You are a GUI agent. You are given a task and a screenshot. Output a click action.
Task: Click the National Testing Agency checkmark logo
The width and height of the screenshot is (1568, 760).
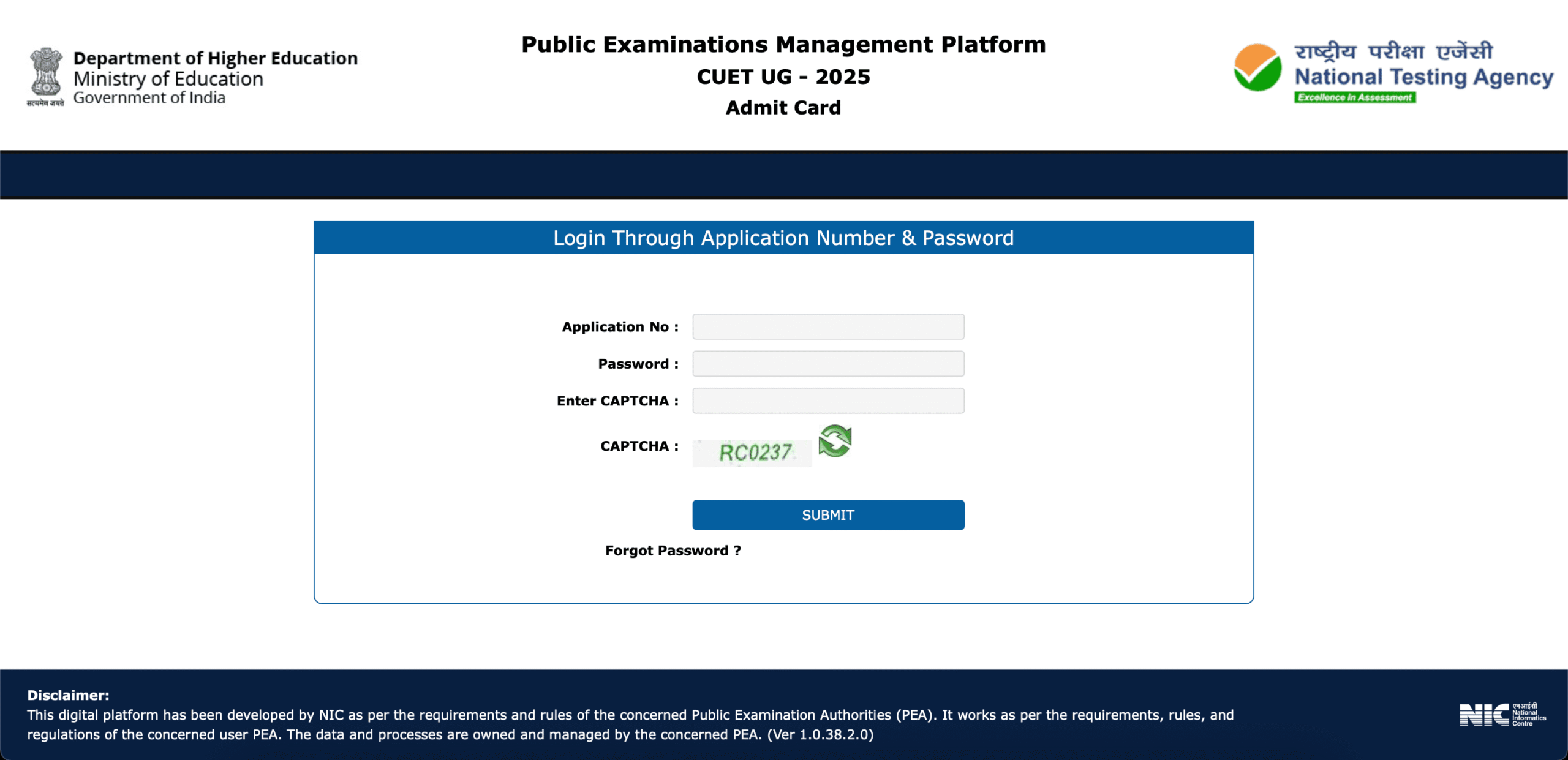pyautogui.click(x=1257, y=68)
